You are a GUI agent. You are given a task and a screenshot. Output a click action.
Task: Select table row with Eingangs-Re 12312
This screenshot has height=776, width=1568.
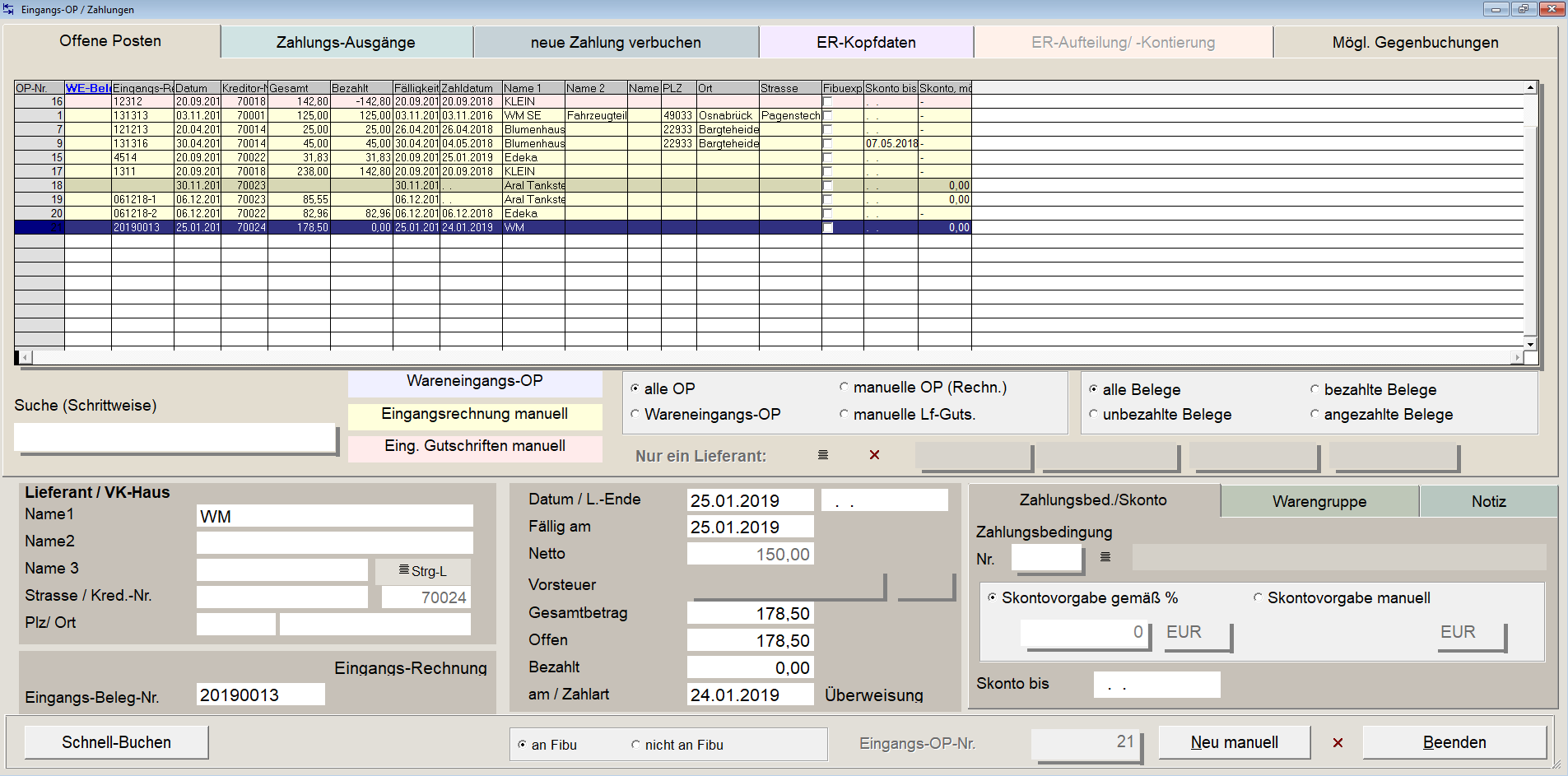492,101
